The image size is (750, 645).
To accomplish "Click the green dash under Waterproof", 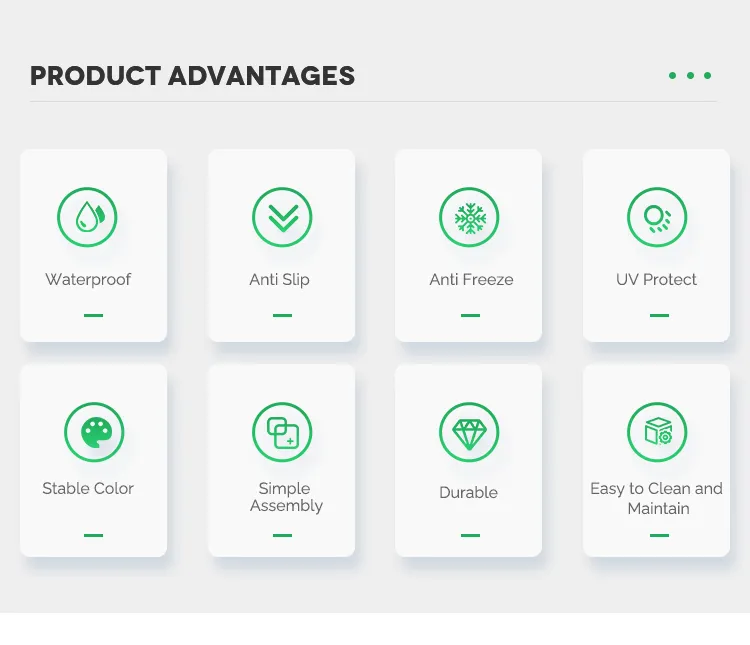I will coord(93,315).
